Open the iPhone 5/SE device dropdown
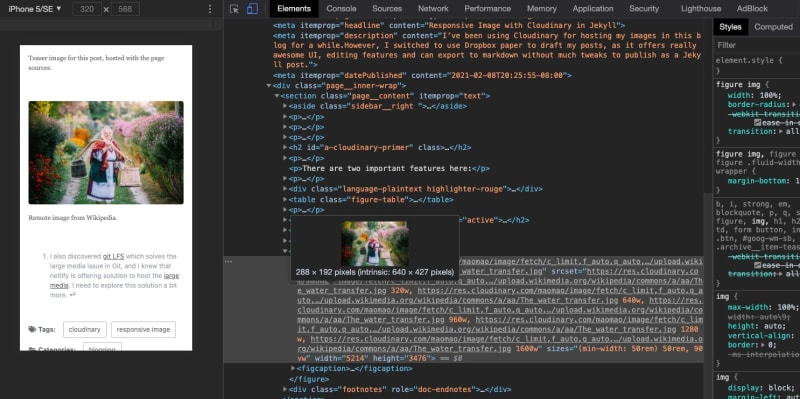This screenshot has width=800, height=399. [34, 9]
